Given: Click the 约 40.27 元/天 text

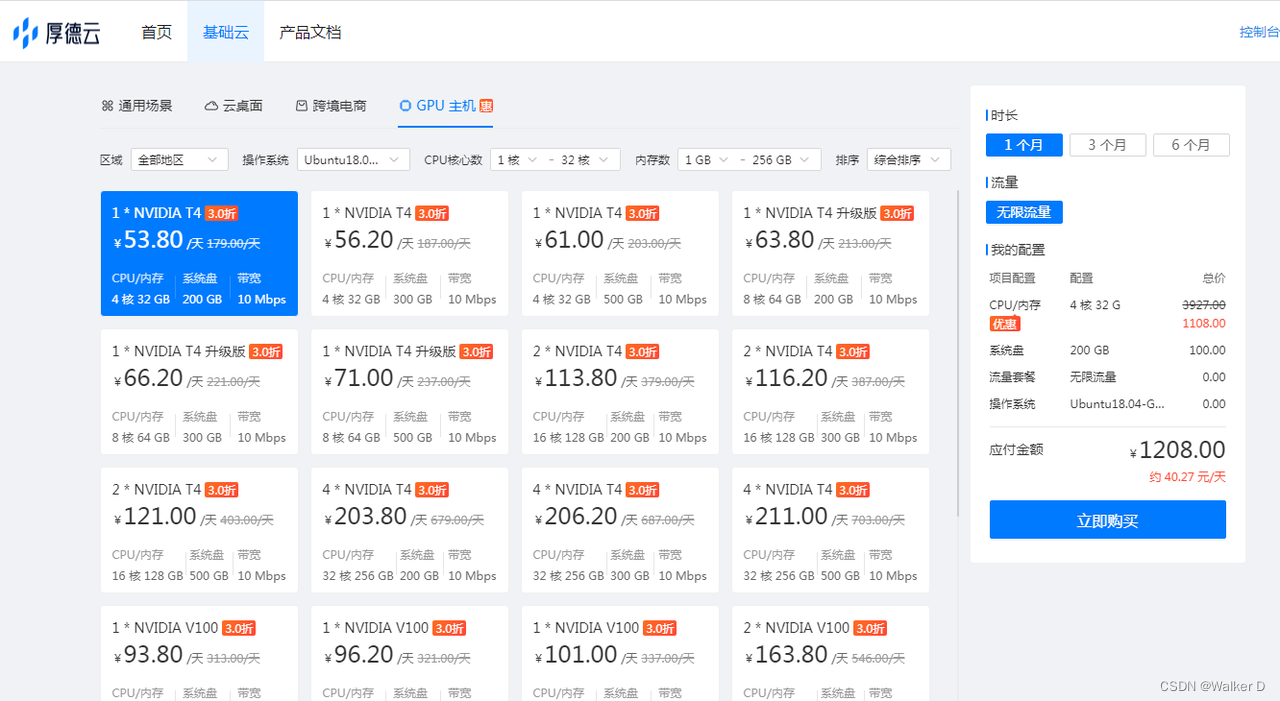Looking at the screenshot, I should coord(1187,478).
